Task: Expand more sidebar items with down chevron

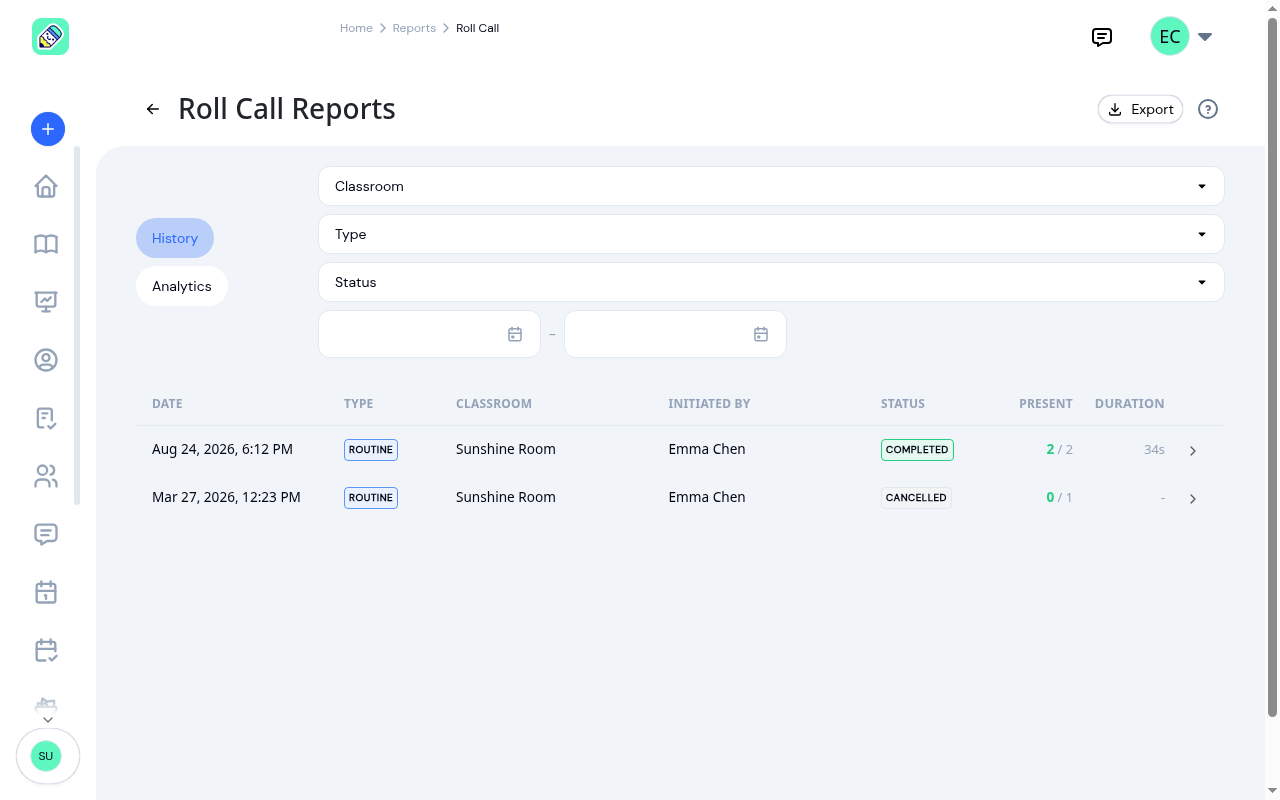Action: pos(47,720)
